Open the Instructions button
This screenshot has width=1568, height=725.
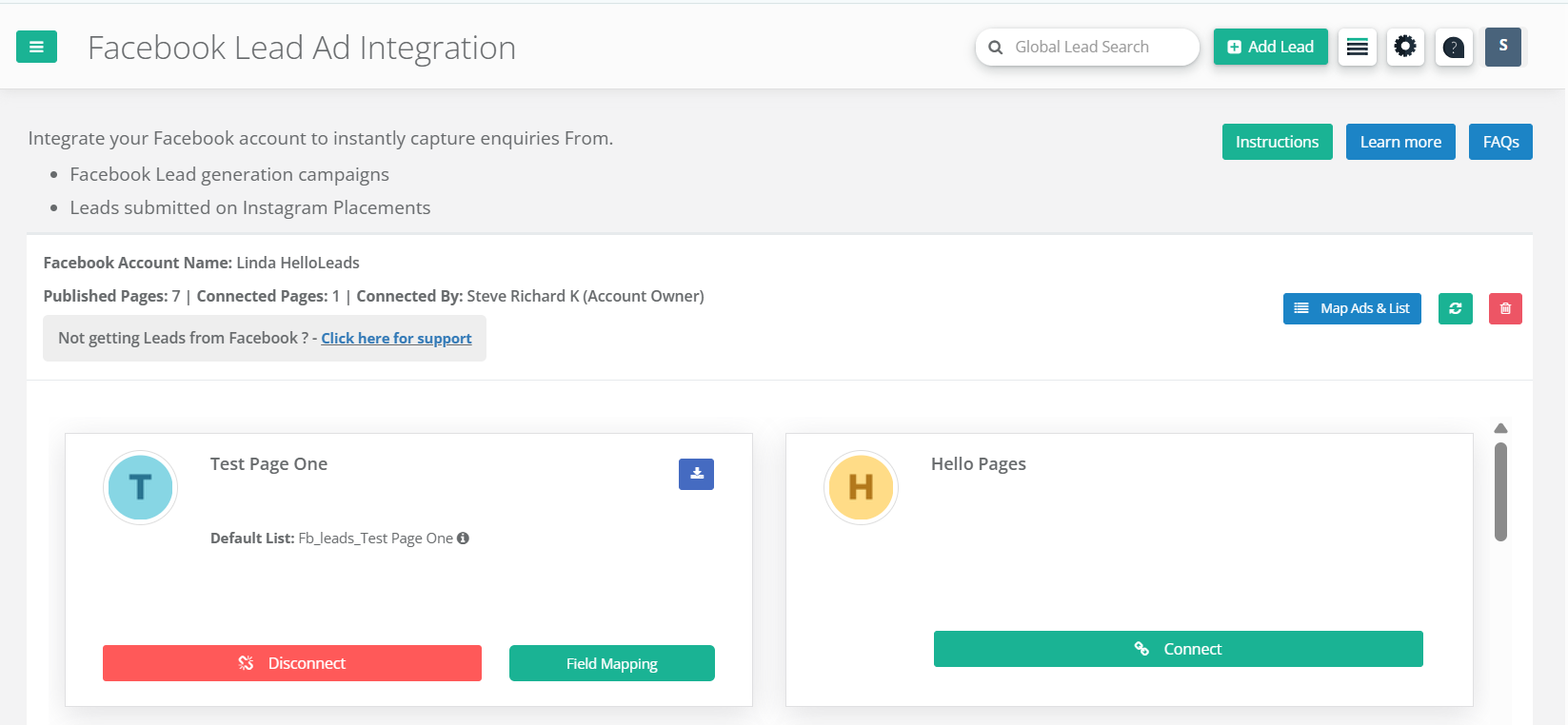[1277, 142]
